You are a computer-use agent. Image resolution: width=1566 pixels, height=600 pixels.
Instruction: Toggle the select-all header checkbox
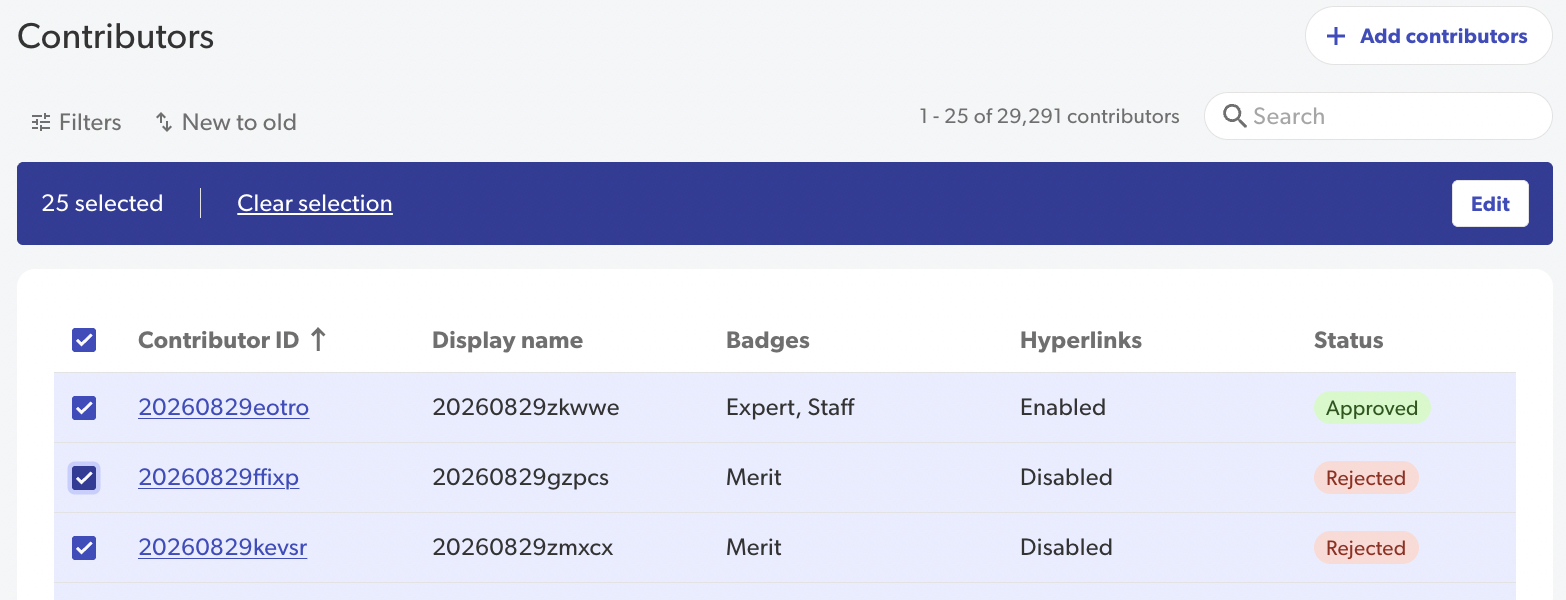[x=84, y=340]
